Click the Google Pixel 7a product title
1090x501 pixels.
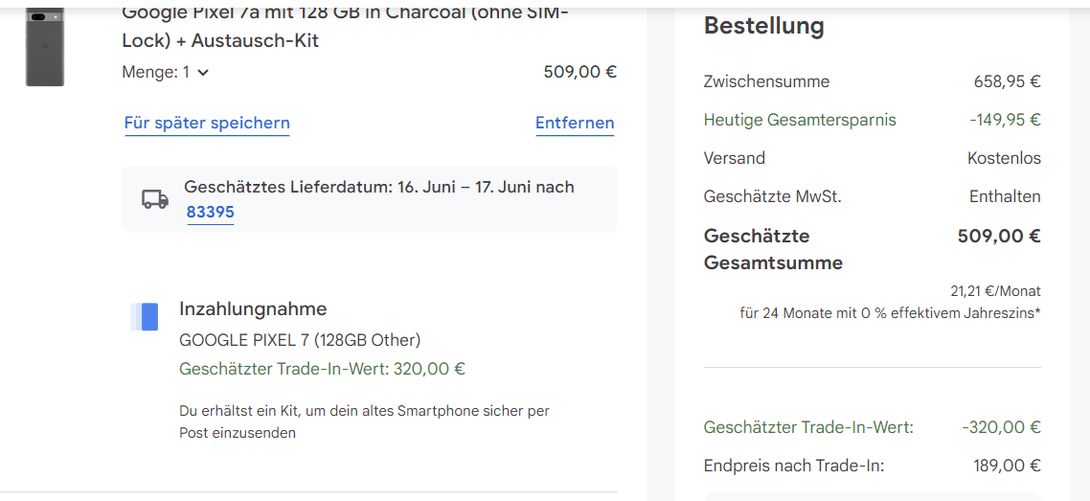tap(345, 26)
